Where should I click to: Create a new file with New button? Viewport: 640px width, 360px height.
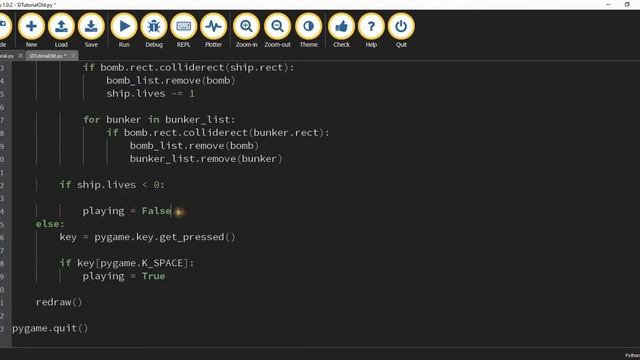31,30
